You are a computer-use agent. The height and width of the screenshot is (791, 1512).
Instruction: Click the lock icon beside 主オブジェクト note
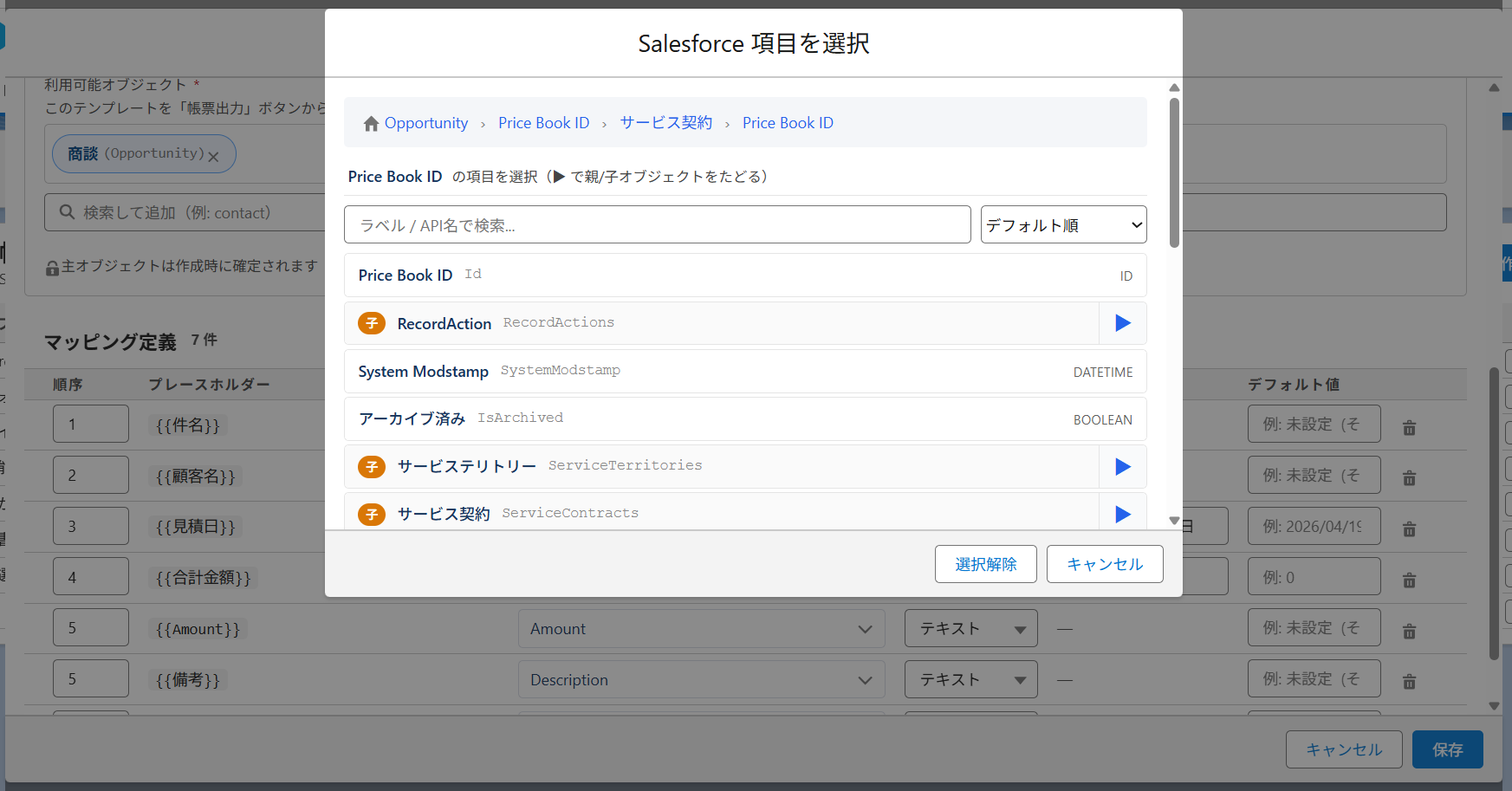point(52,269)
